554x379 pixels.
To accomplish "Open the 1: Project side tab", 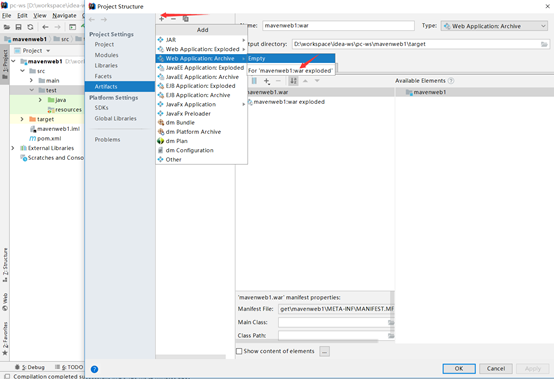I will pyautogui.click(x=5, y=64).
